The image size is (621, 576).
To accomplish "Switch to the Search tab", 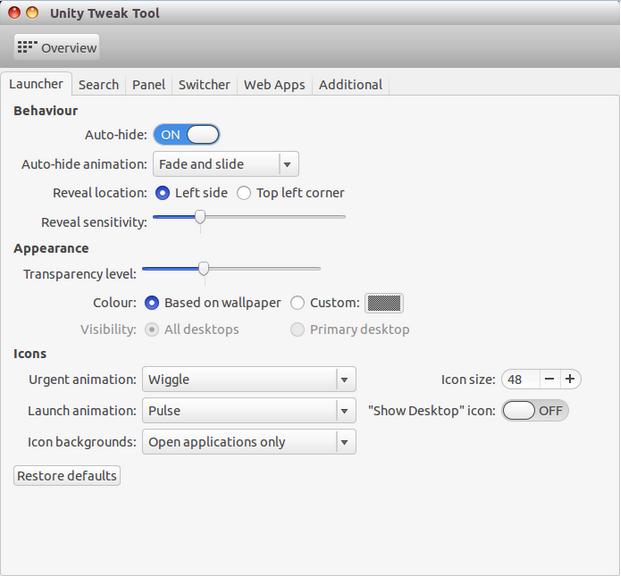I will [x=98, y=85].
